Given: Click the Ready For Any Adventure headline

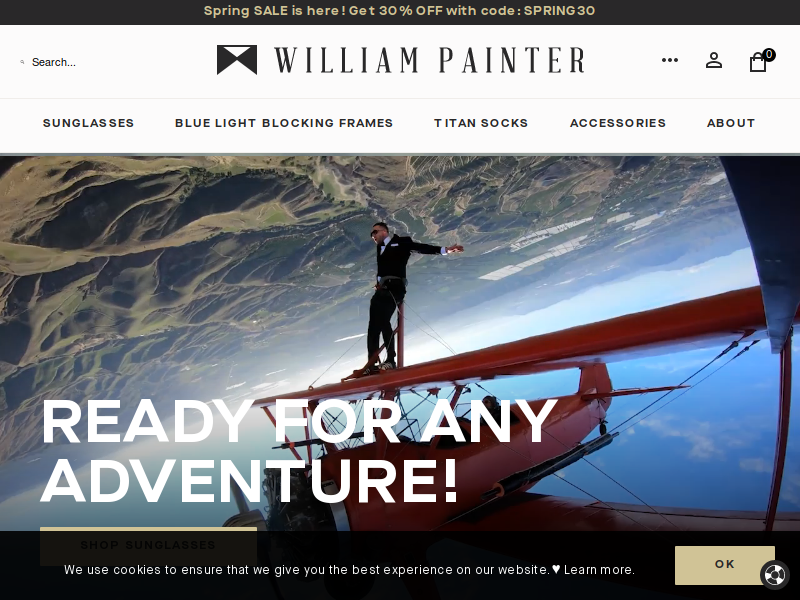Looking at the screenshot, I should pos(298,451).
